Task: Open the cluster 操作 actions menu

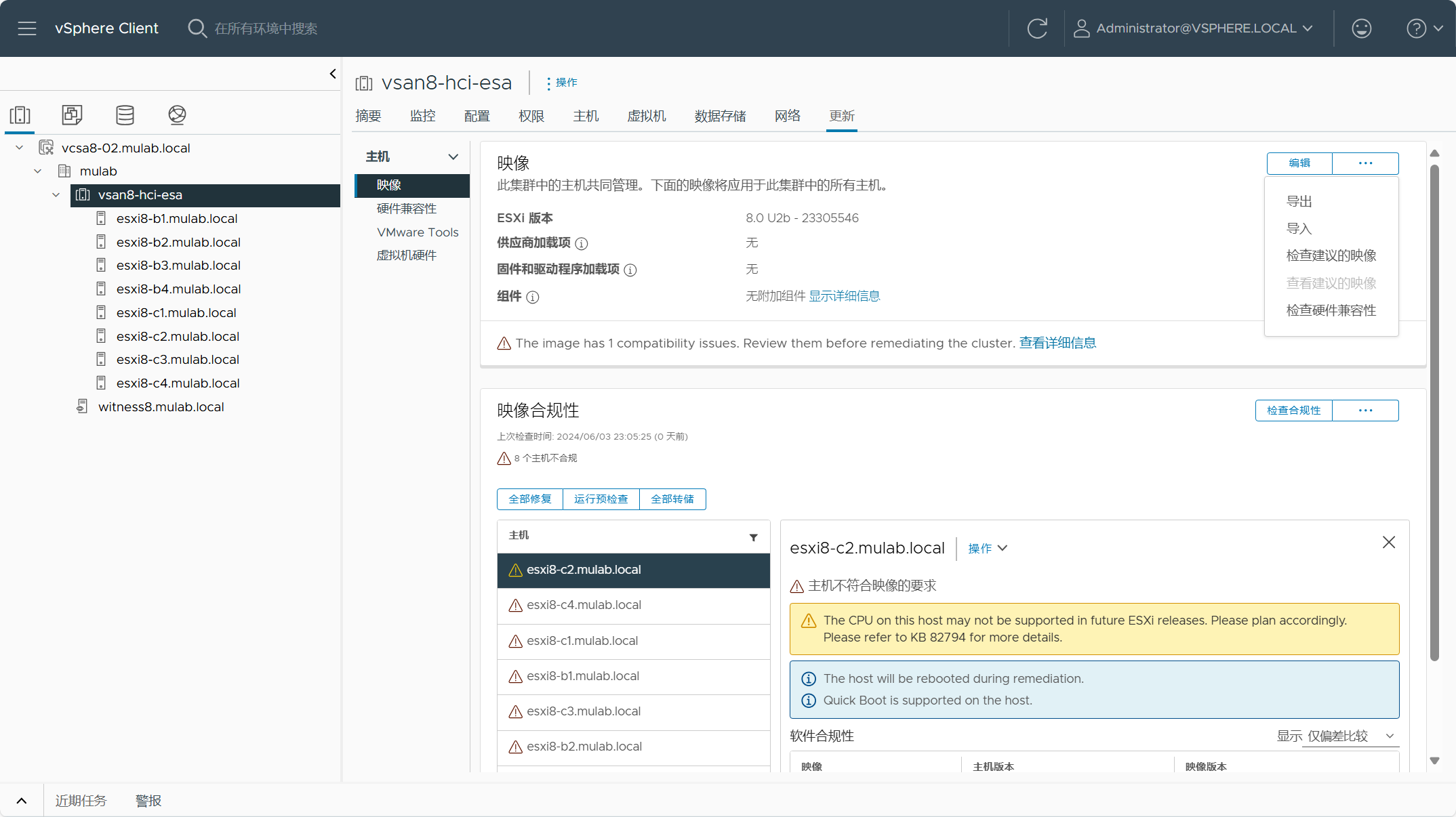Action: point(562,83)
